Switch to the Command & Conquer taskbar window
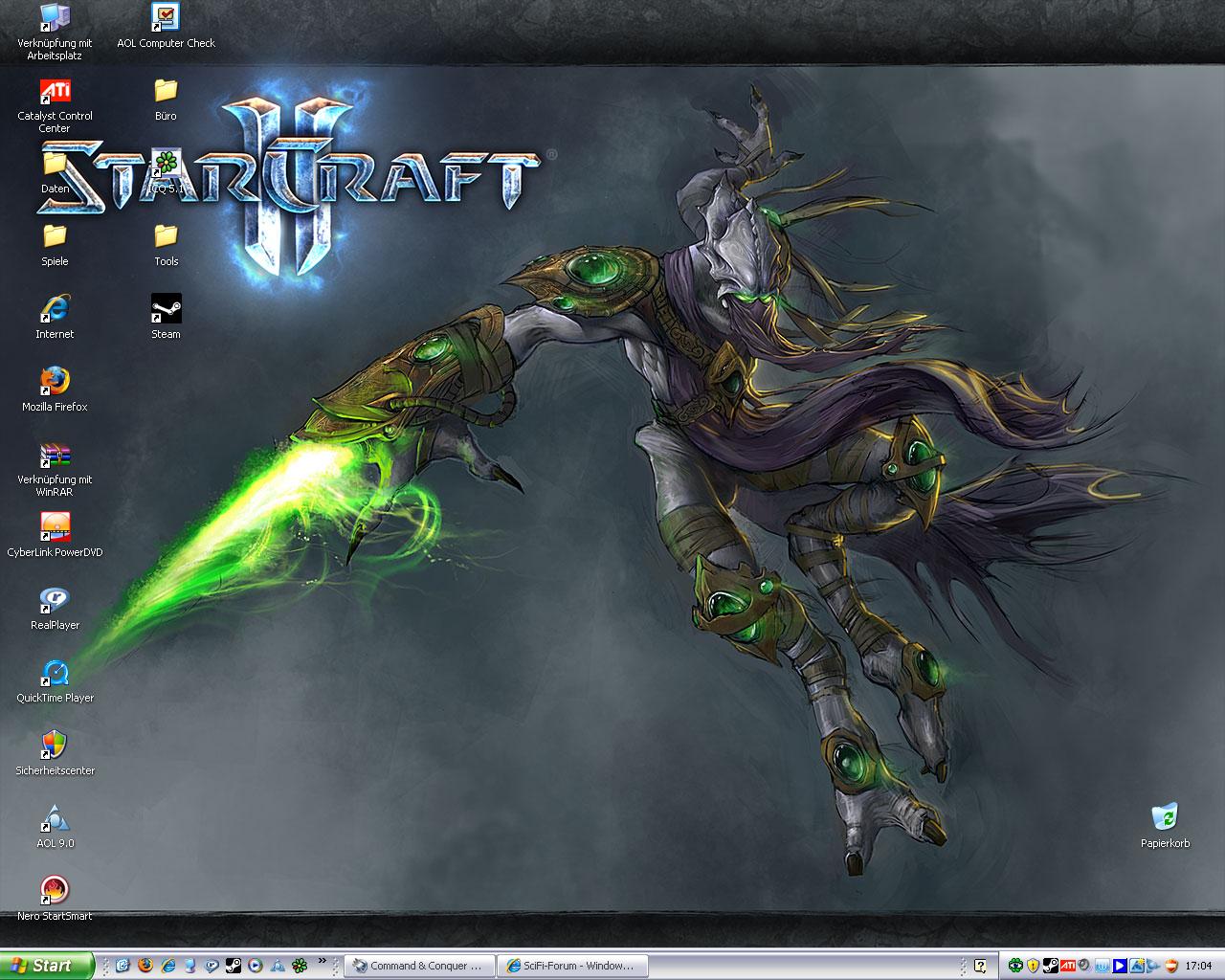This screenshot has height=980, width=1225. tap(419, 966)
